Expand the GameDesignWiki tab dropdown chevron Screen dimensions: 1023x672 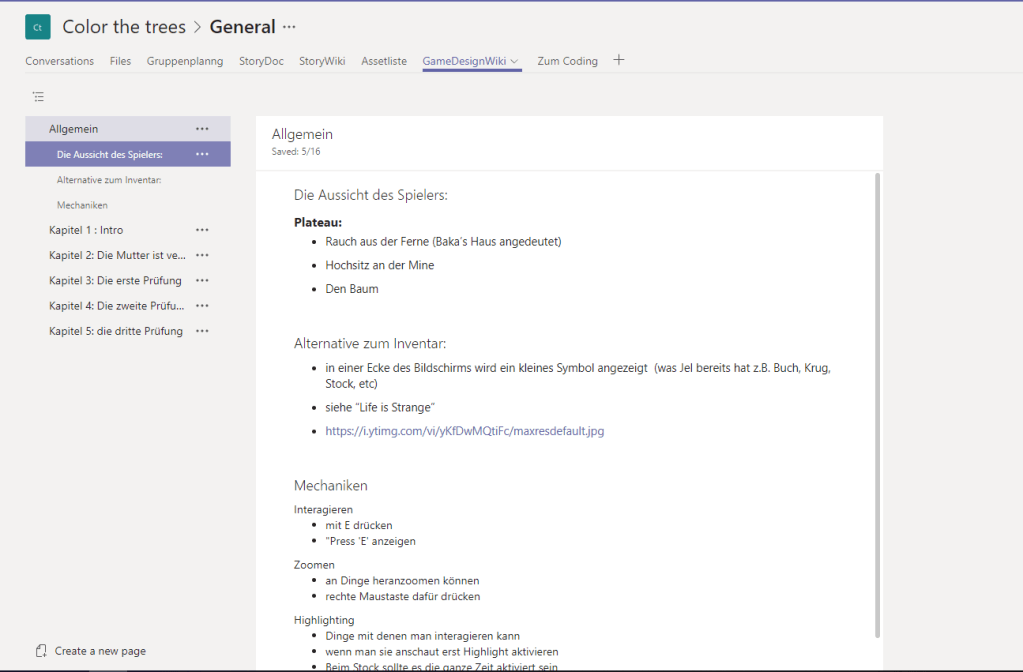(515, 62)
